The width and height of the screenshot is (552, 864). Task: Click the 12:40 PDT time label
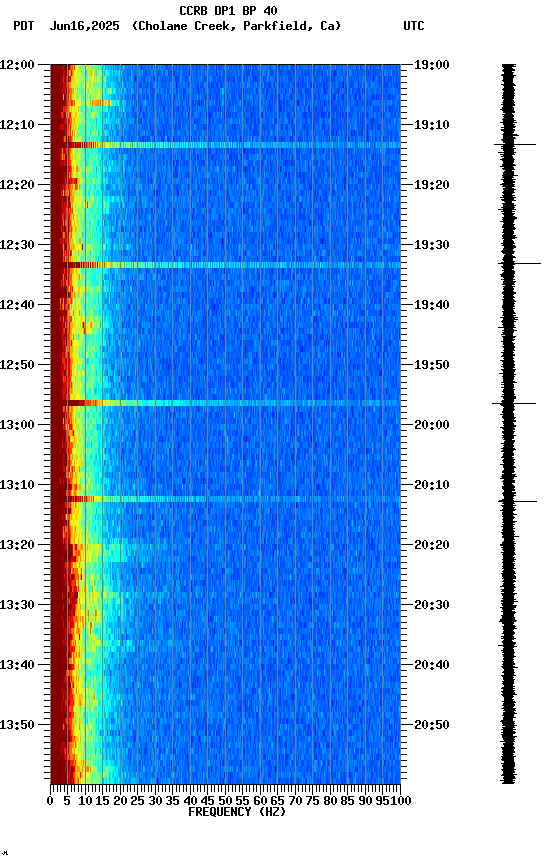pyautogui.click(x=17, y=305)
